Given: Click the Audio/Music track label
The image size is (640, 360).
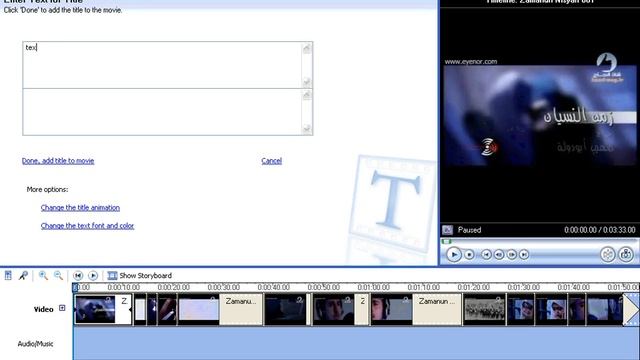Looking at the screenshot, I should pyautogui.click(x=36, y=344).
